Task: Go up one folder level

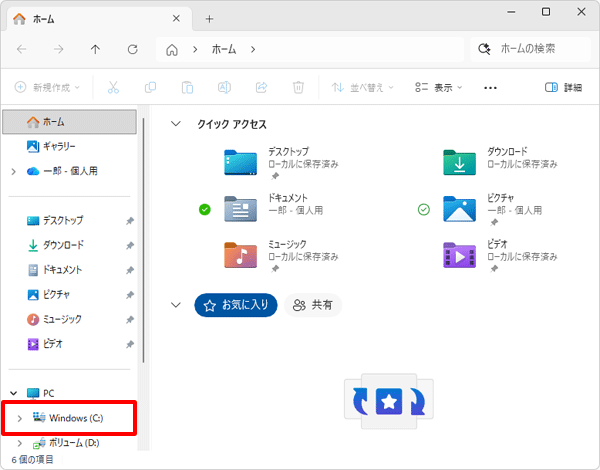Action: coord(95,49)
